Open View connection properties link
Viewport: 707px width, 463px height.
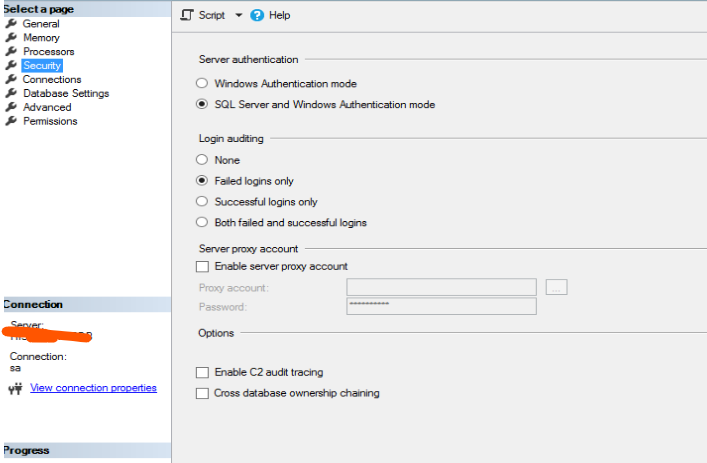(93, 388)
